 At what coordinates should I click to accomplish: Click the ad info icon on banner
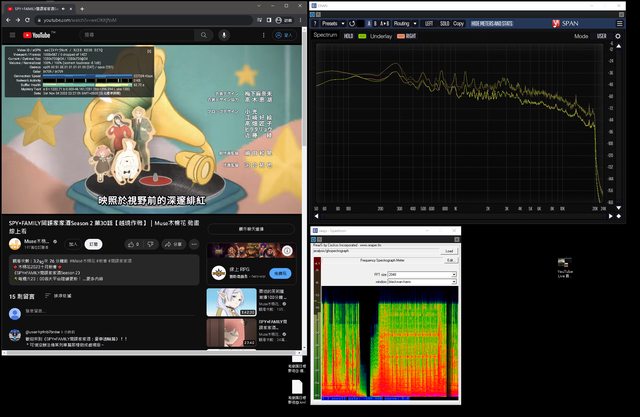[x=287, y=251]
